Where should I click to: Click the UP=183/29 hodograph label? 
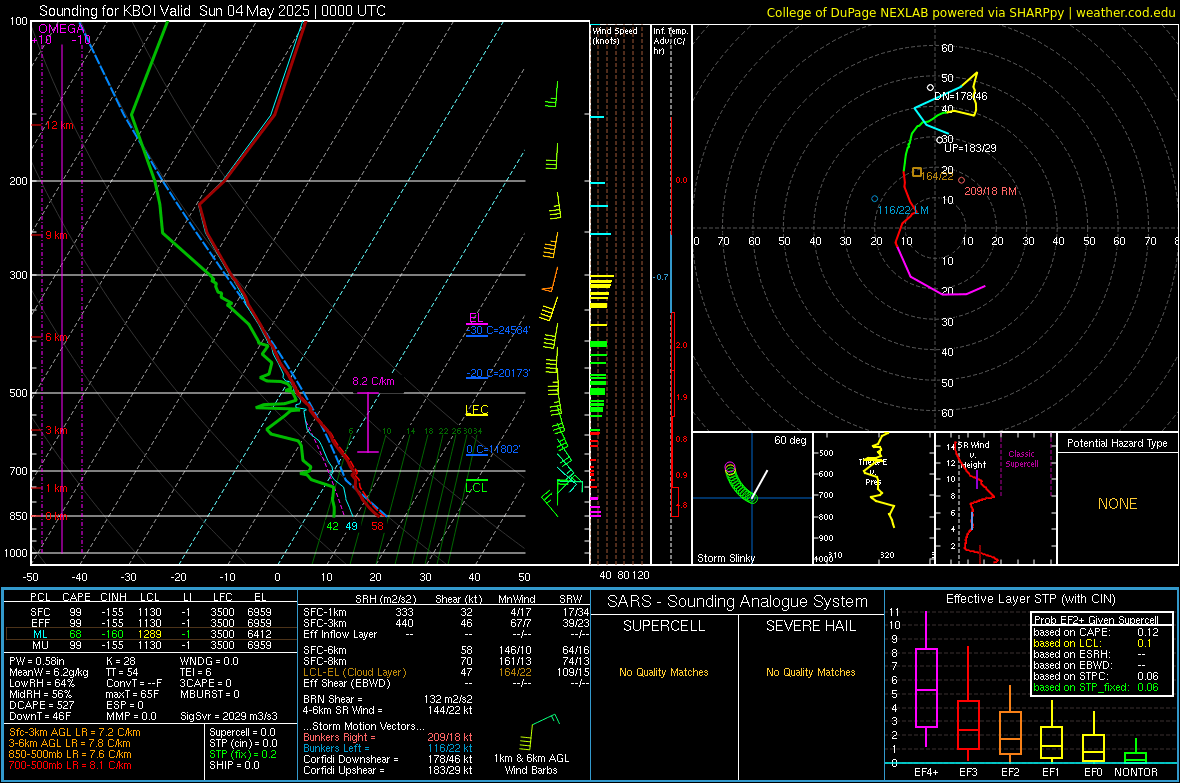(970, 148)
